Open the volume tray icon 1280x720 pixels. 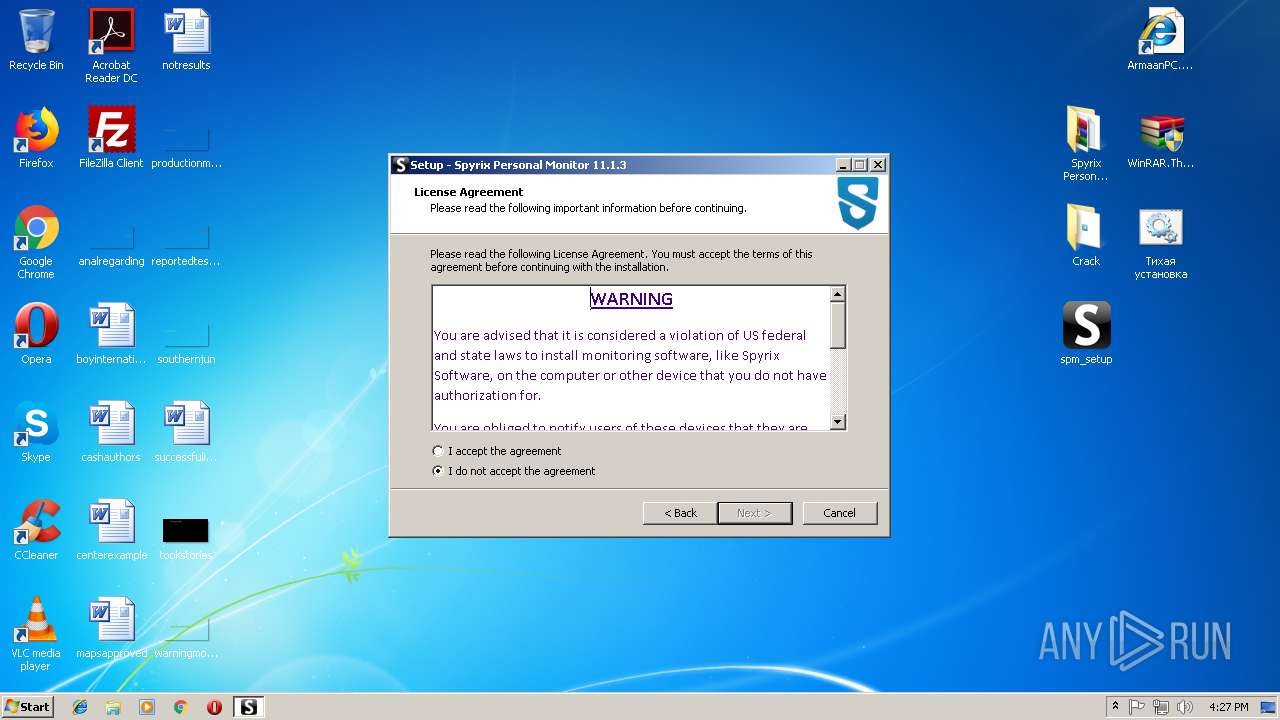[1184, 707]
